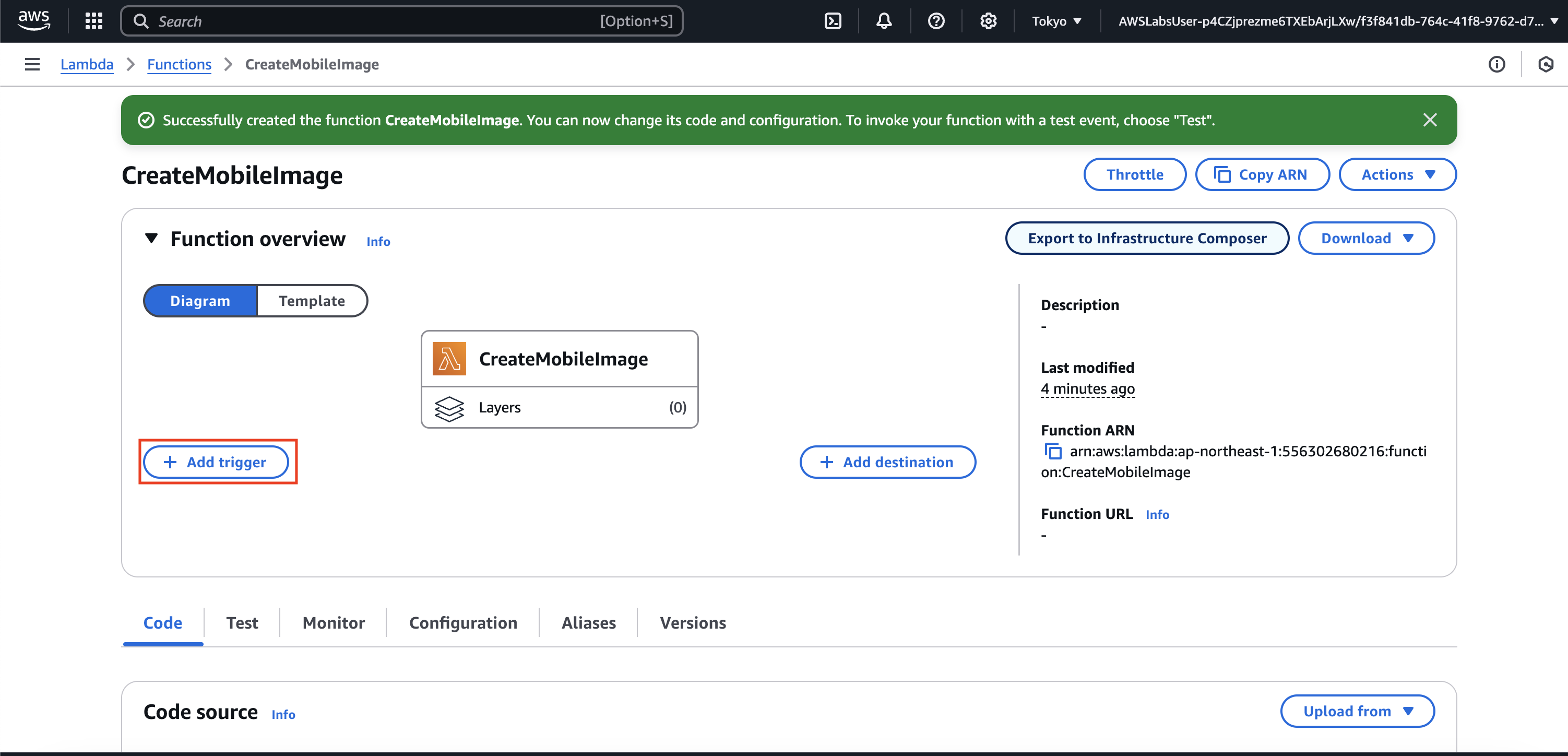Switch to the Configuration tab
This screenshot has width=1568, height=756.
pos(462,623)
